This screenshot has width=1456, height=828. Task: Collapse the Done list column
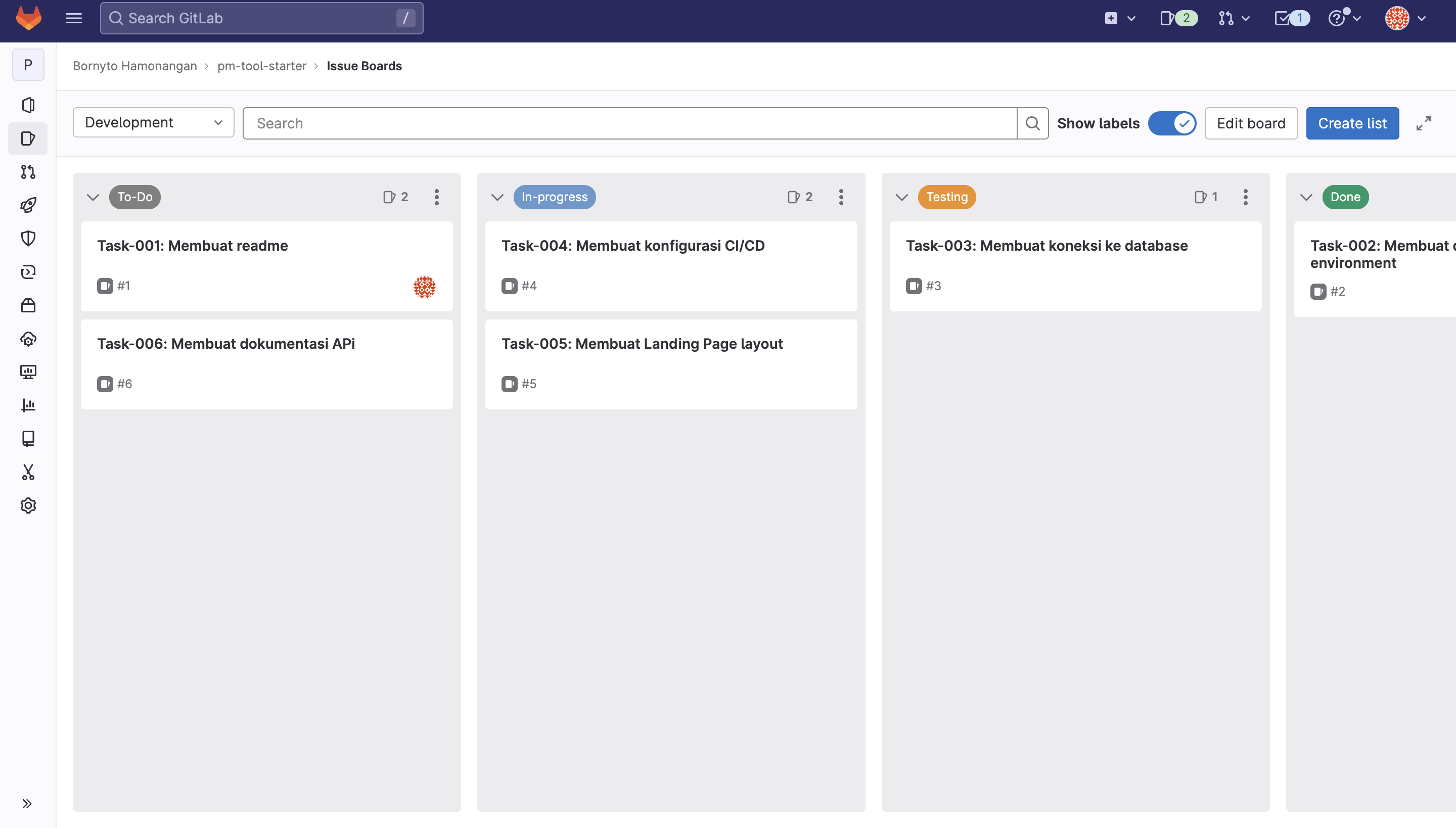coord(1306,197)
